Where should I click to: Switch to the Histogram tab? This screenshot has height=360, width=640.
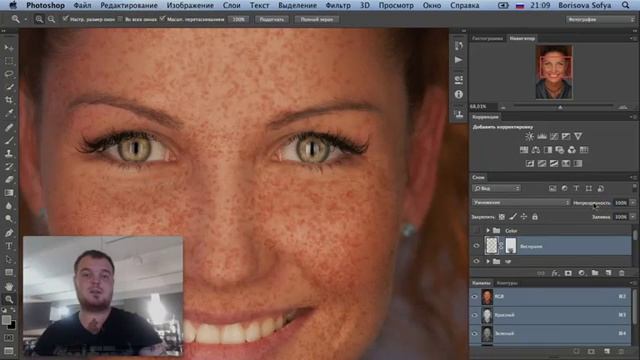coord(488,38)
